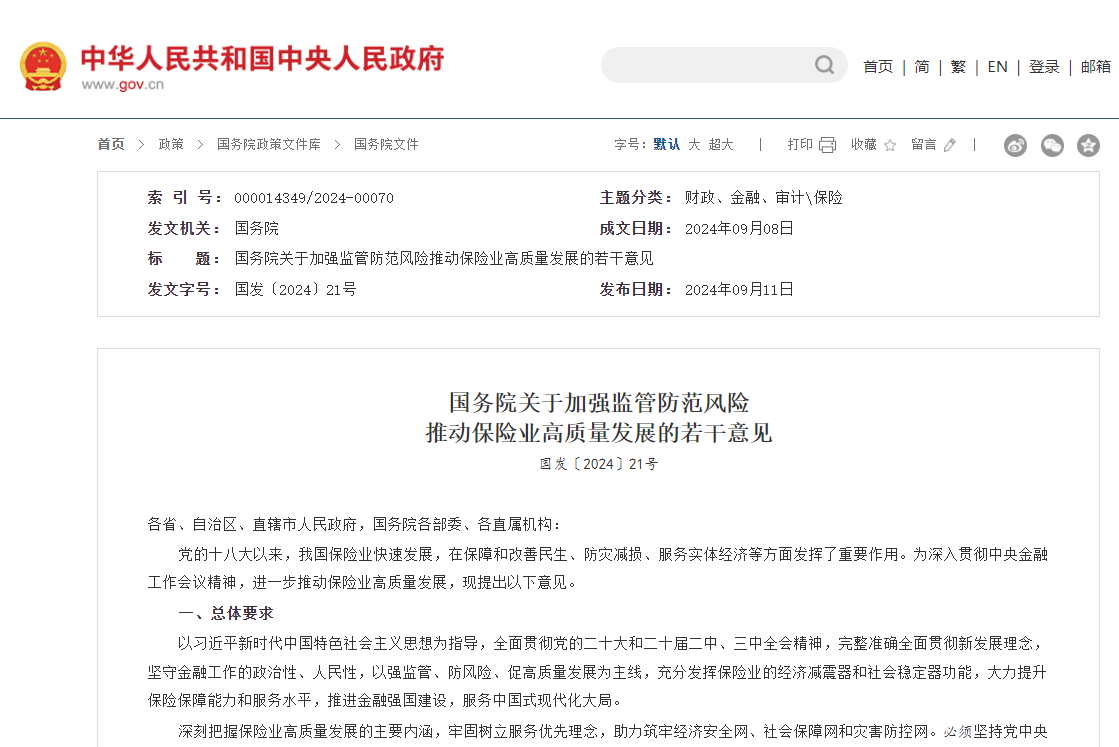Click the search magnifier icon
The height and width of the screenshot is (747, 1119).
(824, 65)
